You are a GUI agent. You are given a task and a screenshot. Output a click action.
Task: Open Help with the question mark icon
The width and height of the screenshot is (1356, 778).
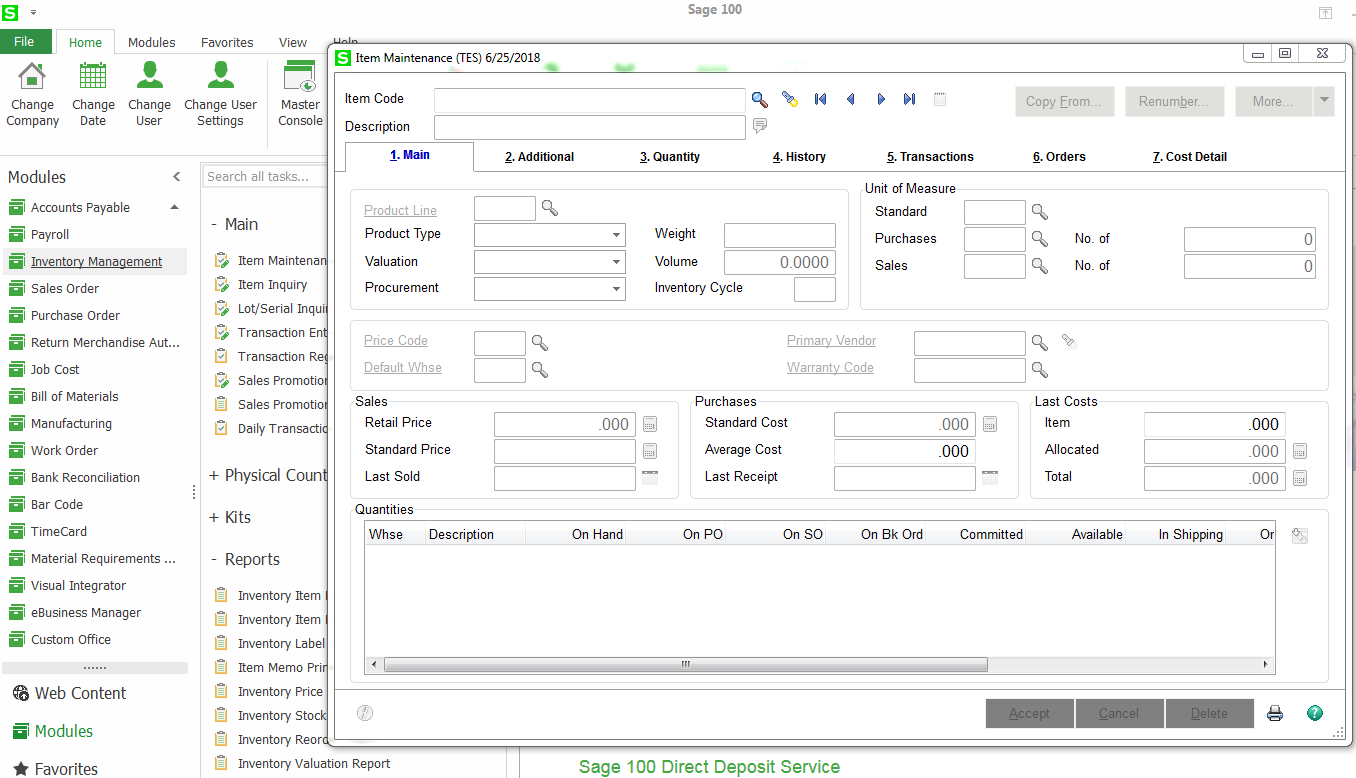1314,712
